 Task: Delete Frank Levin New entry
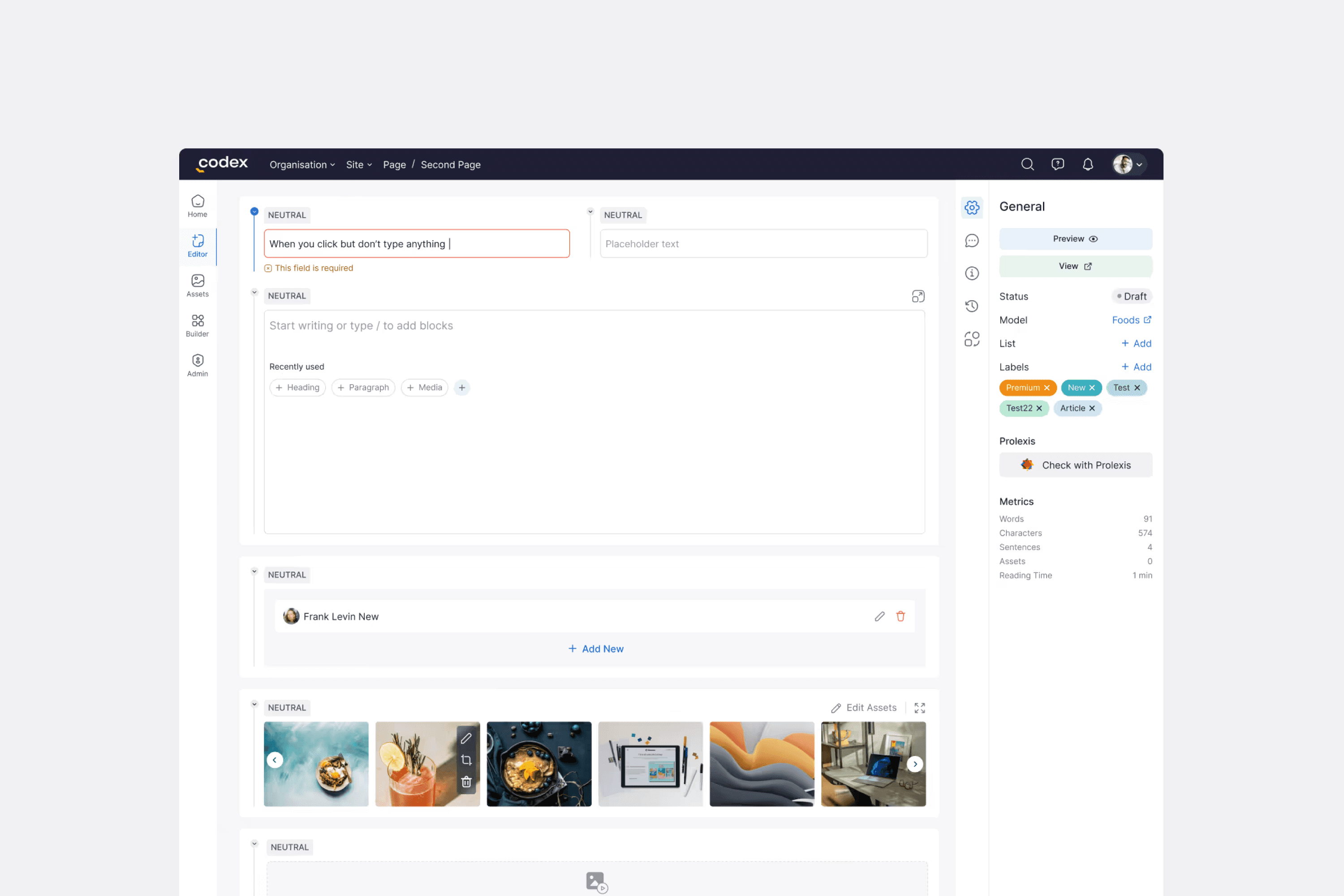point(900,616)
